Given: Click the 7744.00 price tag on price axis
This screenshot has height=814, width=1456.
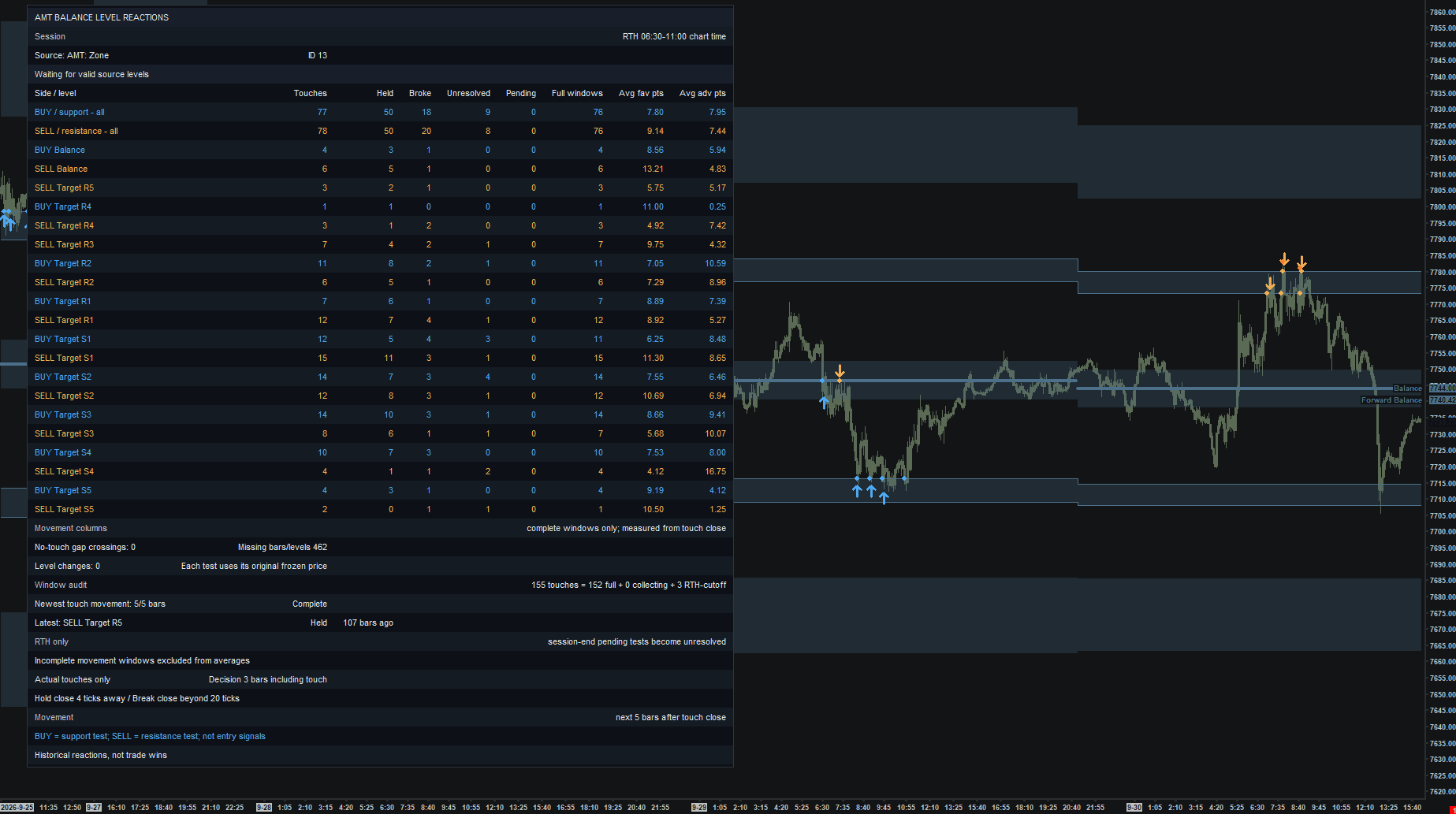Looking at the screenshot, I should (x=1442, y=388).
